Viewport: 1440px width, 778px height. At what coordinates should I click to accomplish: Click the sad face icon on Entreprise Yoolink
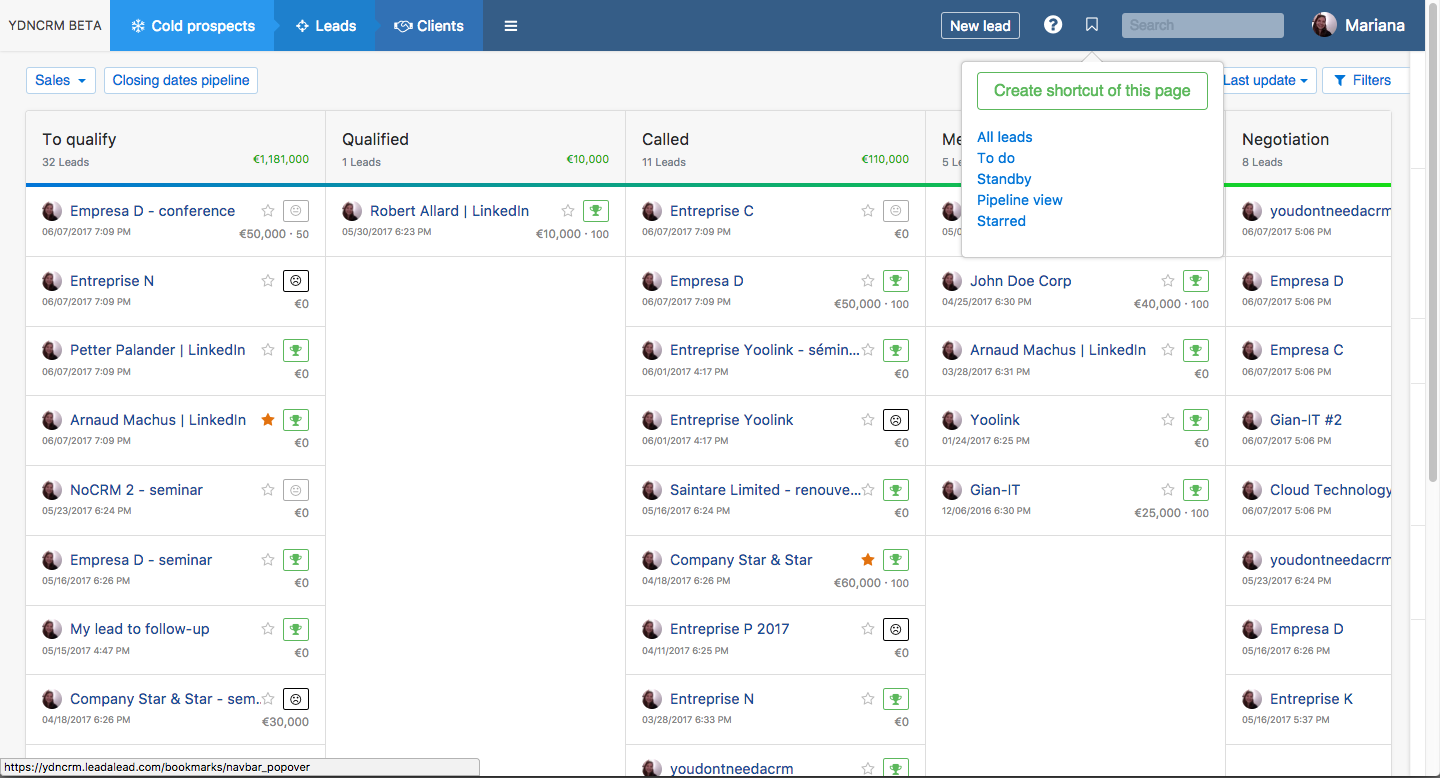click(895, 420)
